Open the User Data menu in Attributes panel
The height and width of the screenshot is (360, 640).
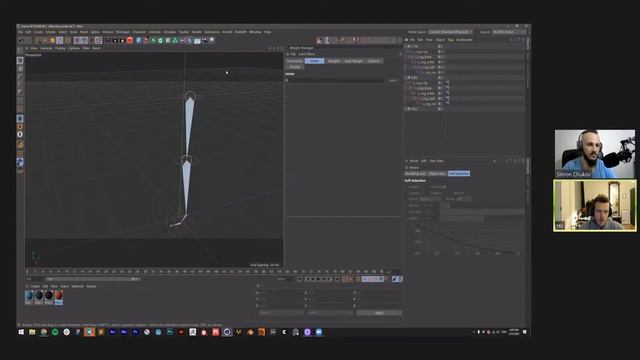[436, 161]
